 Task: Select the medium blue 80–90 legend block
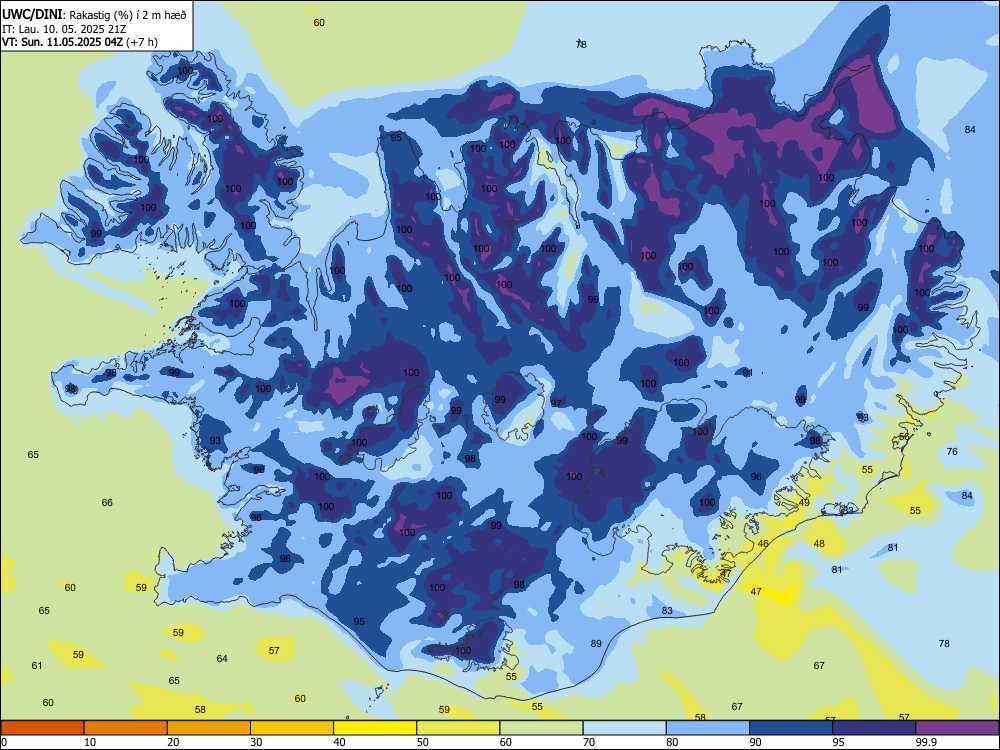point(708,728)
